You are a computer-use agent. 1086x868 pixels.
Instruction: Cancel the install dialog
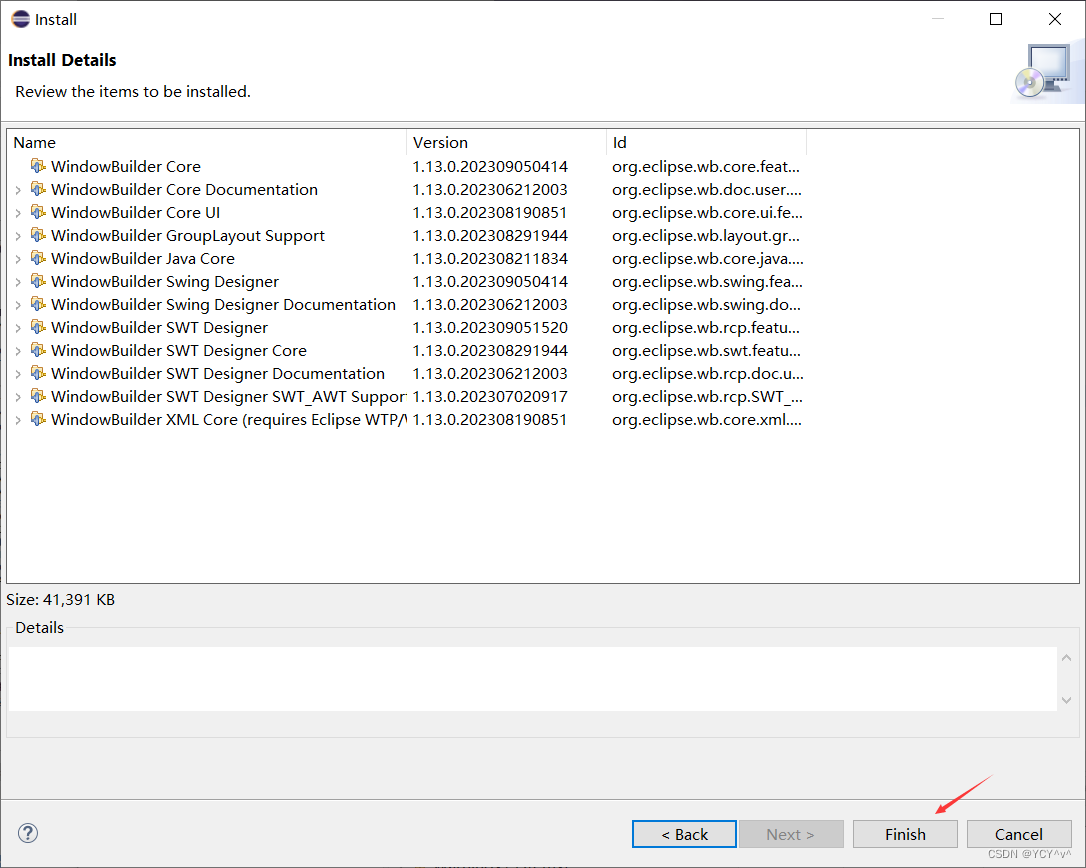coord(1019,834)
